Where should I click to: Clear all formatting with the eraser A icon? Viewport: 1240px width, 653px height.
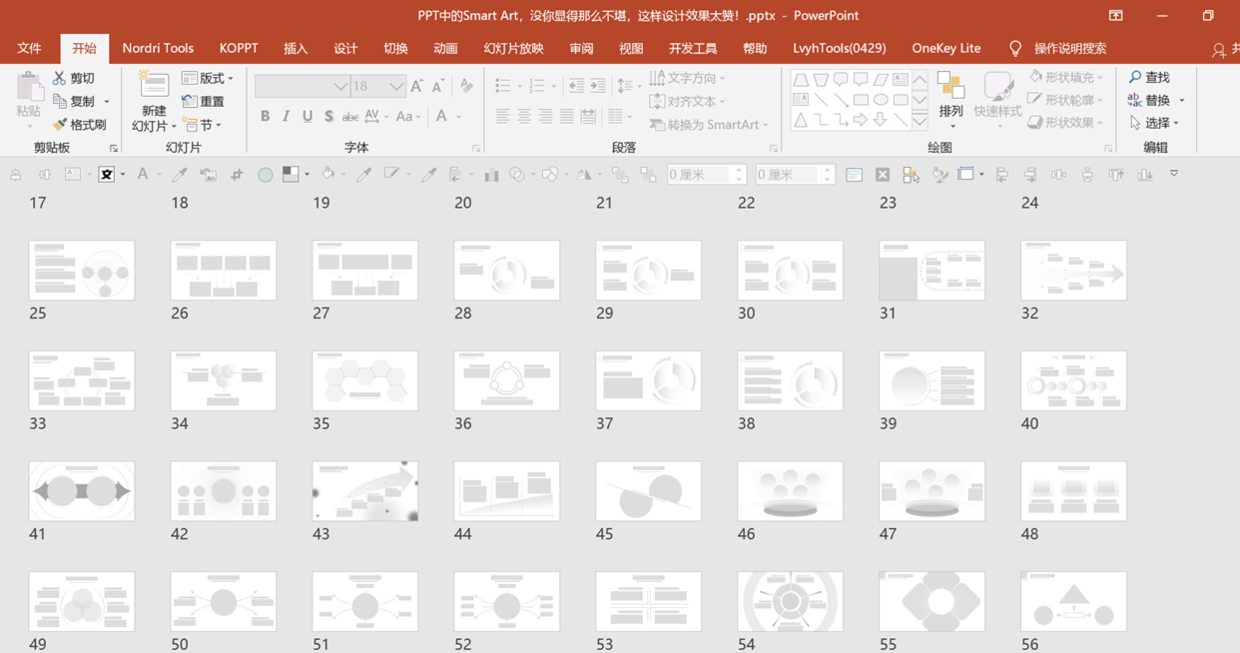(x=466, y=87)
